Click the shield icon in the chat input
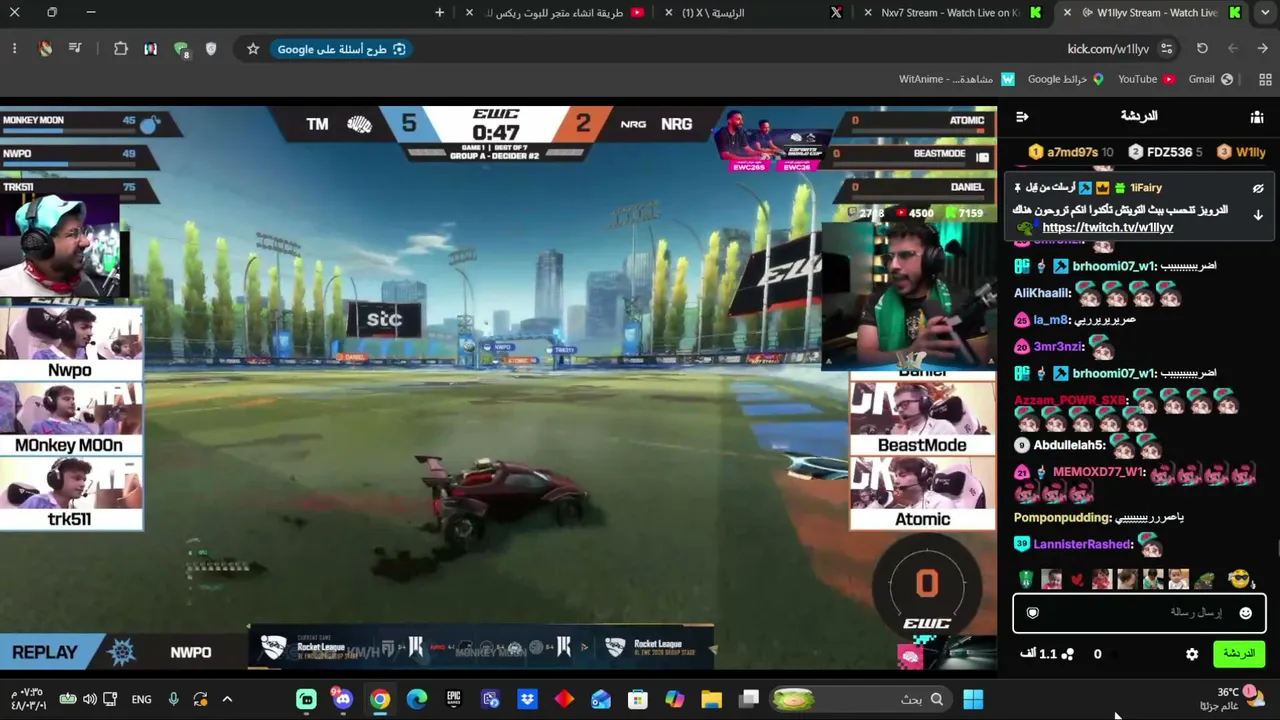Image resolution: width=1280 pixels, height=720 pixels. (1033, 613)
